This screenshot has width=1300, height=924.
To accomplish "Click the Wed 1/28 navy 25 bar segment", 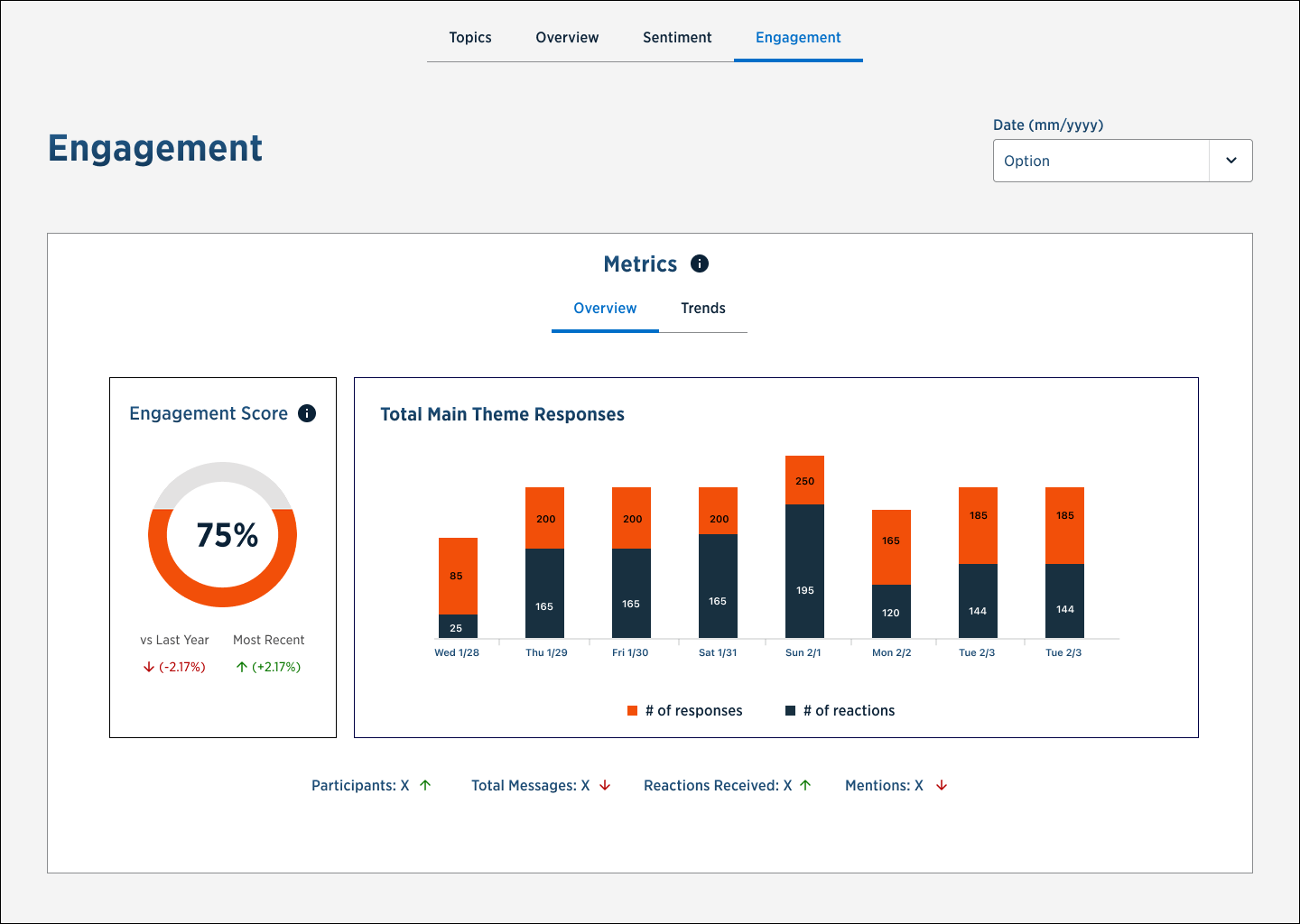I will pos(458,627).
